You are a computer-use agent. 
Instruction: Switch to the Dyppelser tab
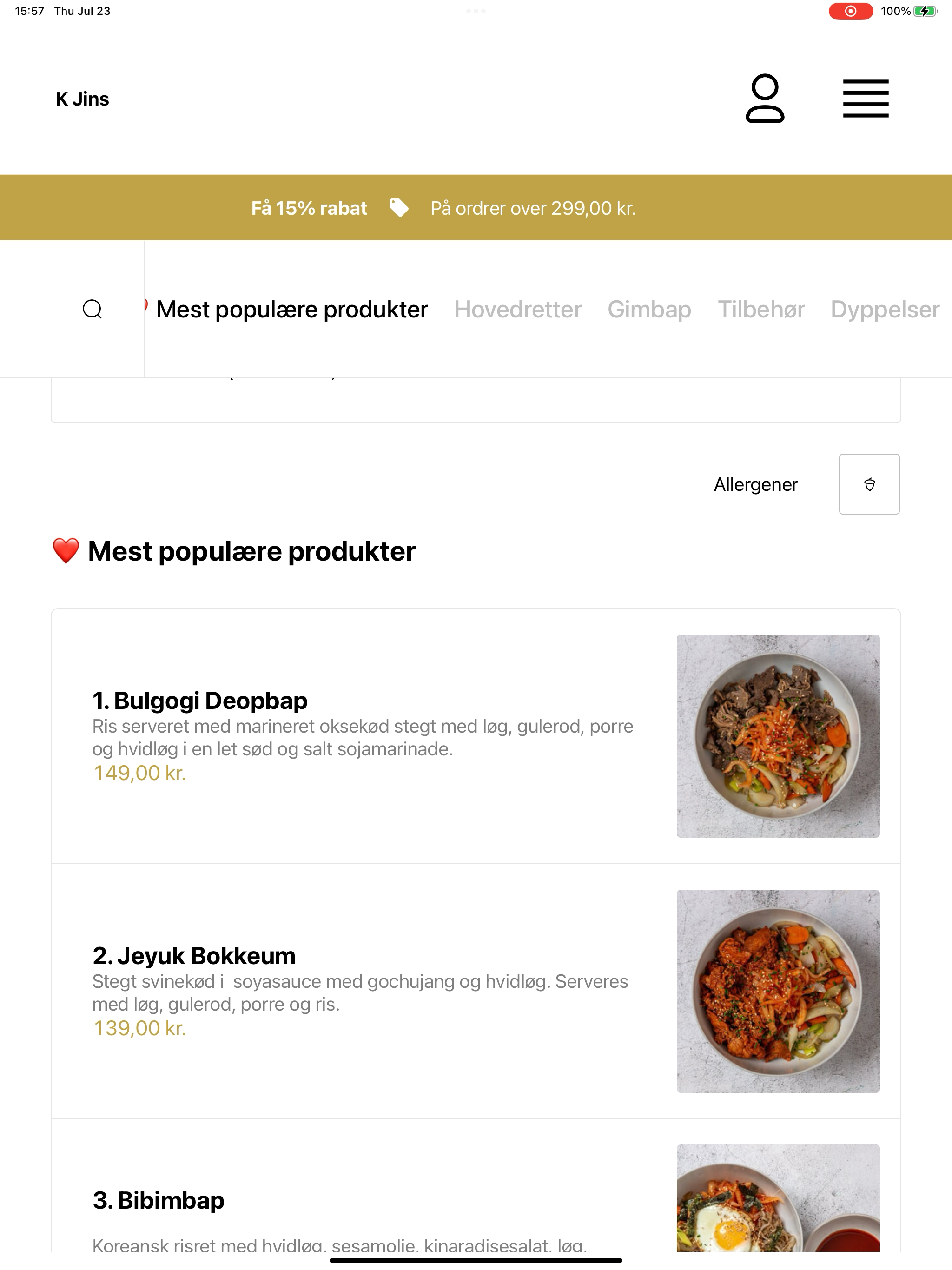coord(885,310)
